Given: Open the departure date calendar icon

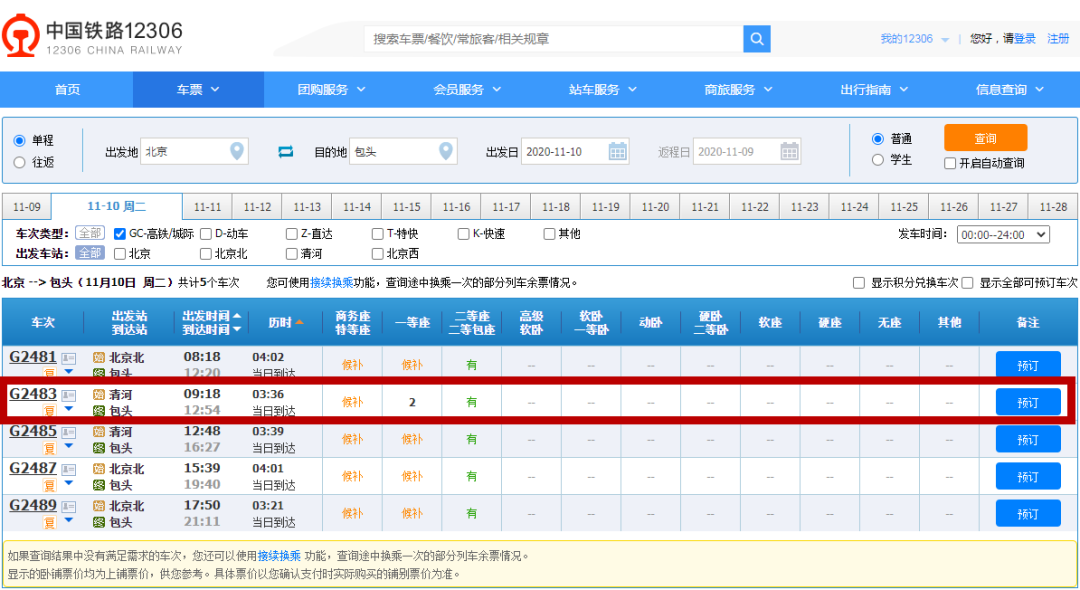Looking at the screenshot, I should pyautogui.click(x=618, y=152).
